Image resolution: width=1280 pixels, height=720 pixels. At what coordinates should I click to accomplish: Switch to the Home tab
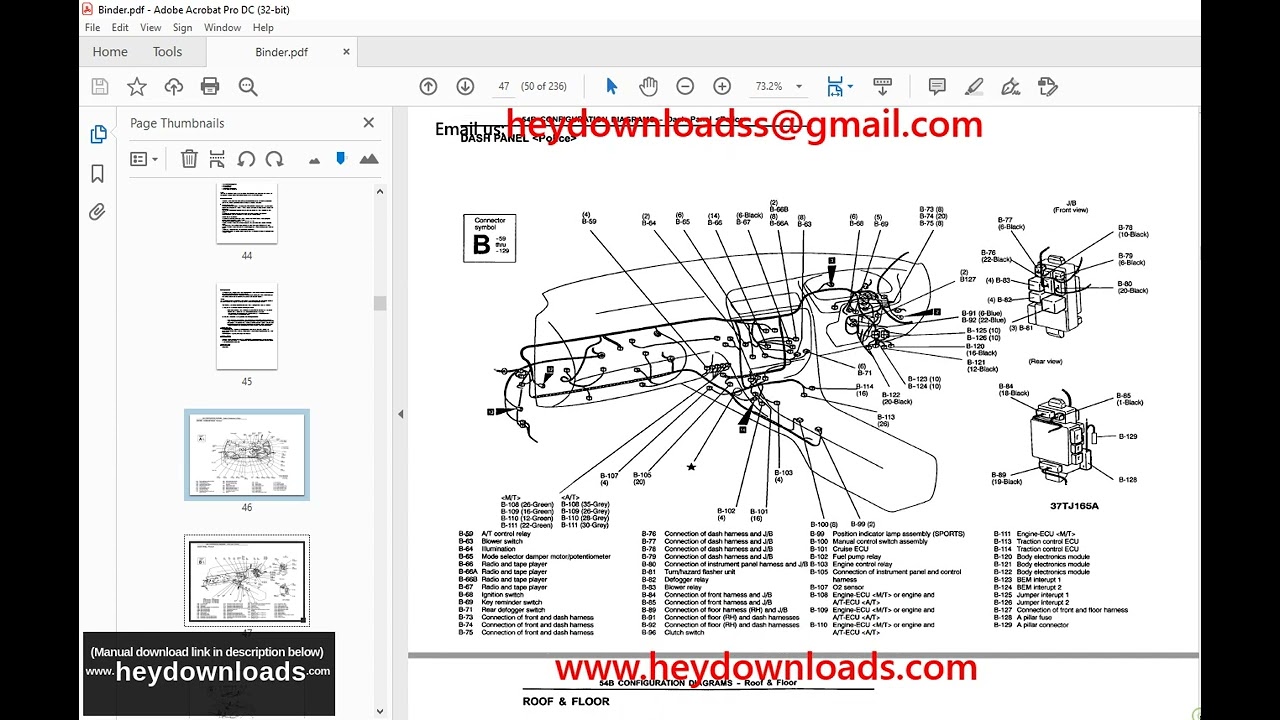(x=110, y=52)
